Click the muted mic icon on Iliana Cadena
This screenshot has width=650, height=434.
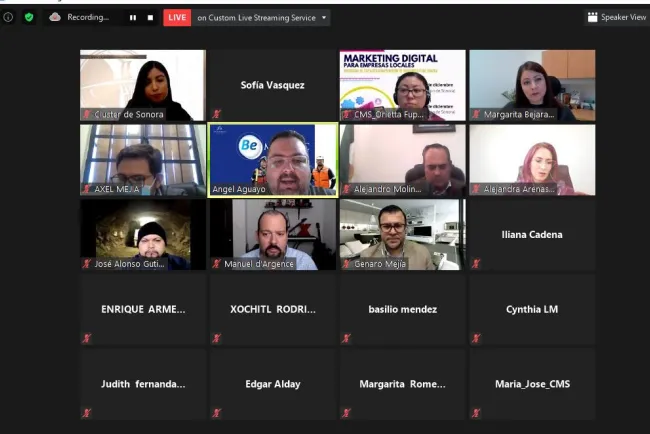[476, 264]
